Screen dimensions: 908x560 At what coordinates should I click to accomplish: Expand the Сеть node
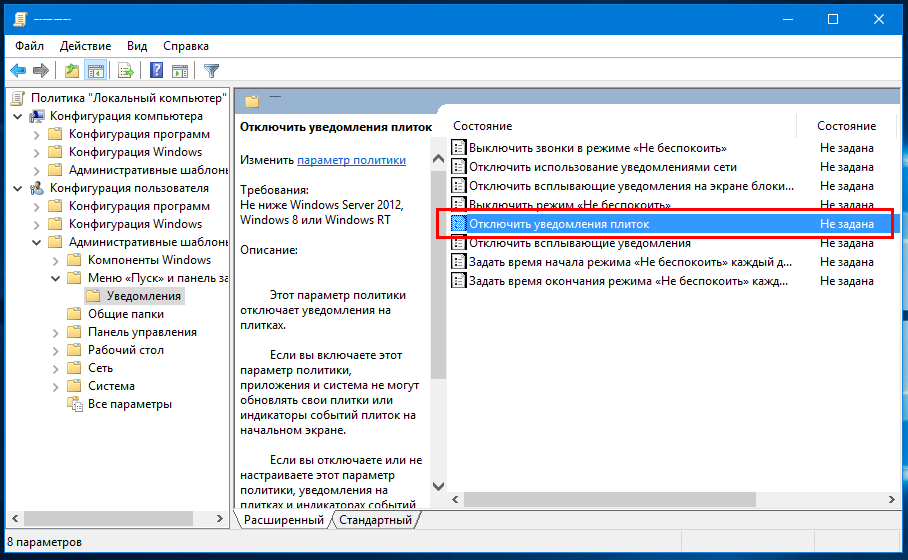tap(56, 369)
